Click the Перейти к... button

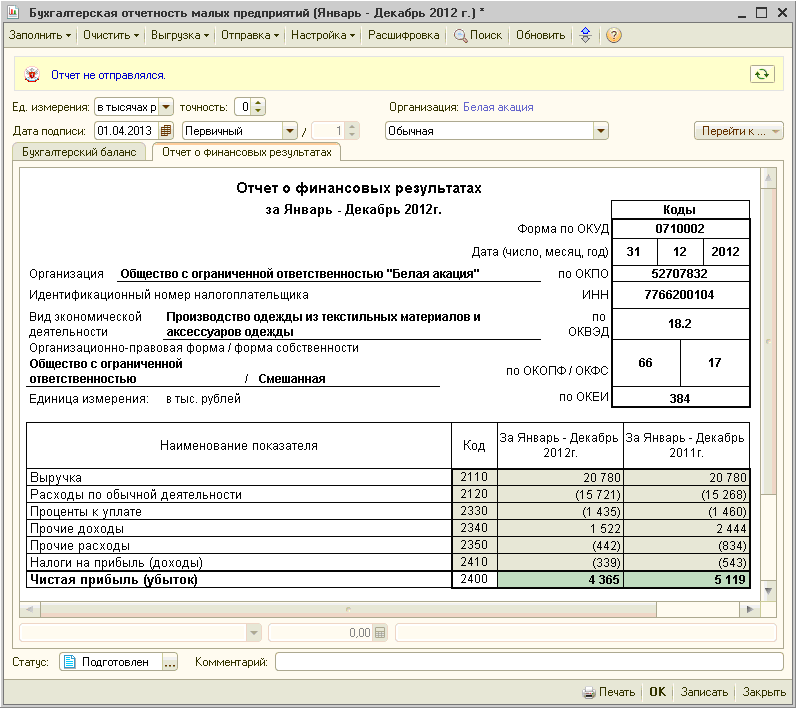pyautogui.click(x=738, y=131)
